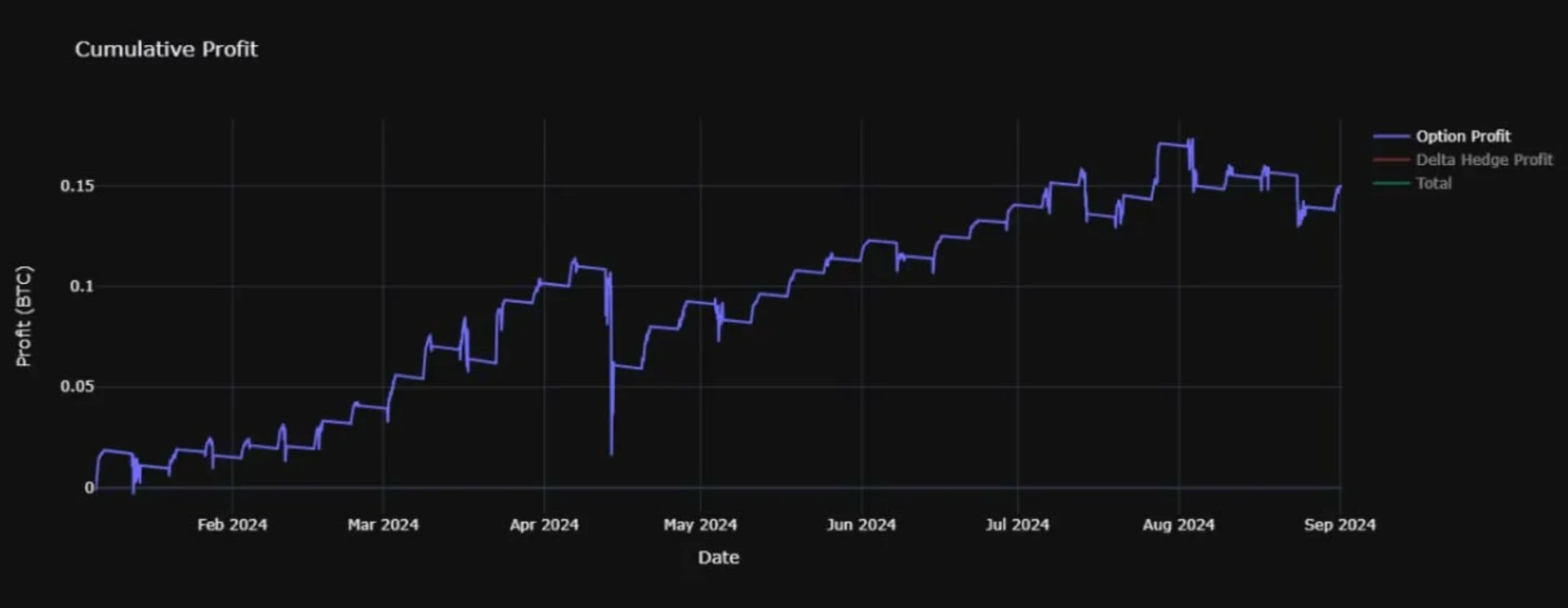Click the Total green line swatch
The image size is (1568, 608).
pos(1392,184)
